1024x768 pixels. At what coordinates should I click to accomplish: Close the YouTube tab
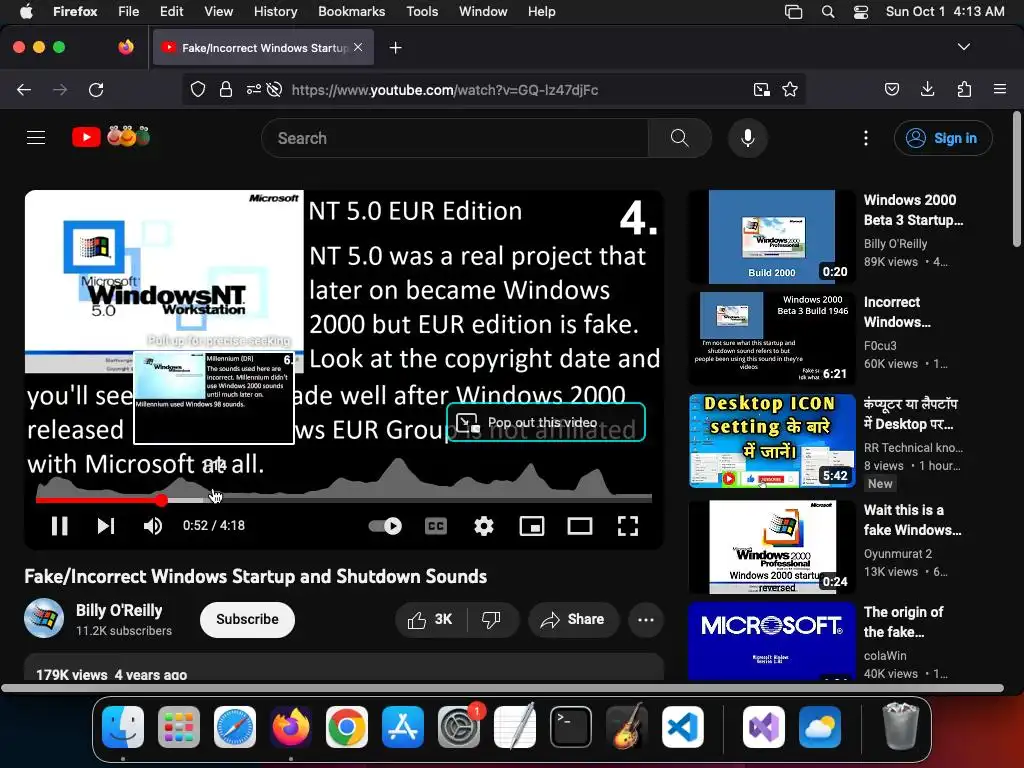[358, 47]
